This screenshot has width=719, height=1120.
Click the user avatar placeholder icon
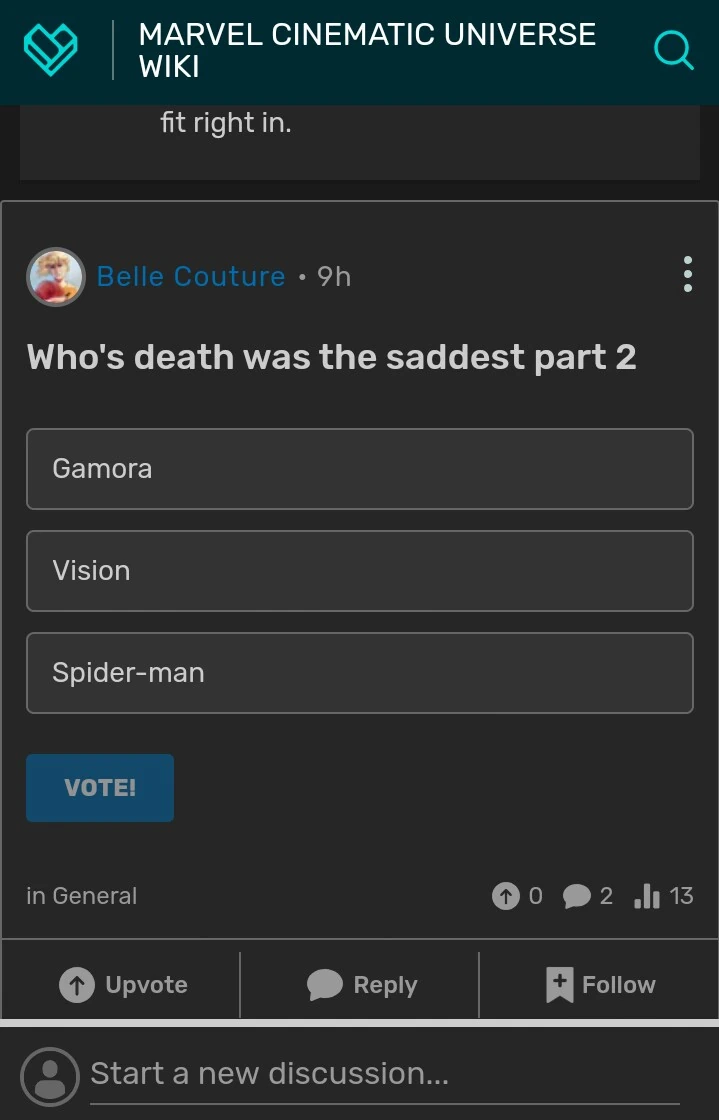tap(50, 1076)
